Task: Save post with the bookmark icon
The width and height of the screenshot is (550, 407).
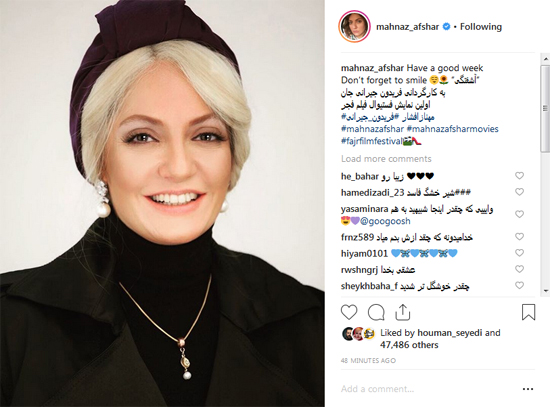Action: 528,312
